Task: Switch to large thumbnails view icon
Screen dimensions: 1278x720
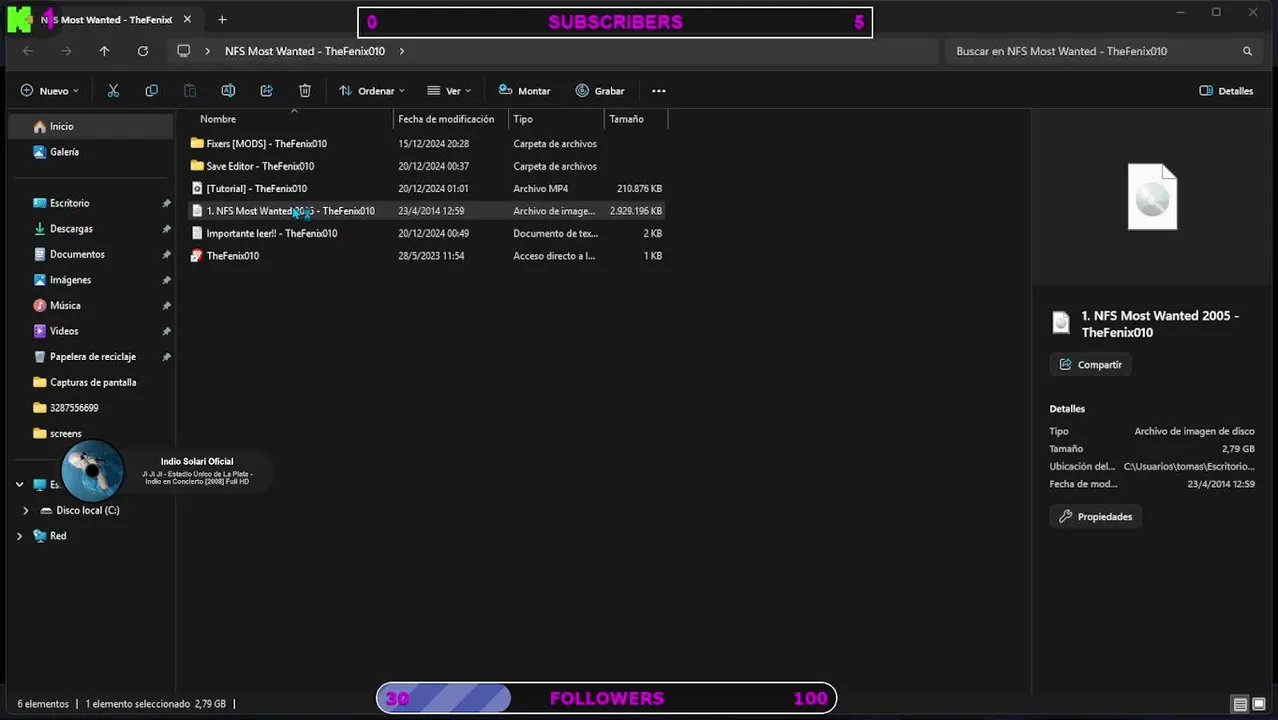Action: (1258, 704)
